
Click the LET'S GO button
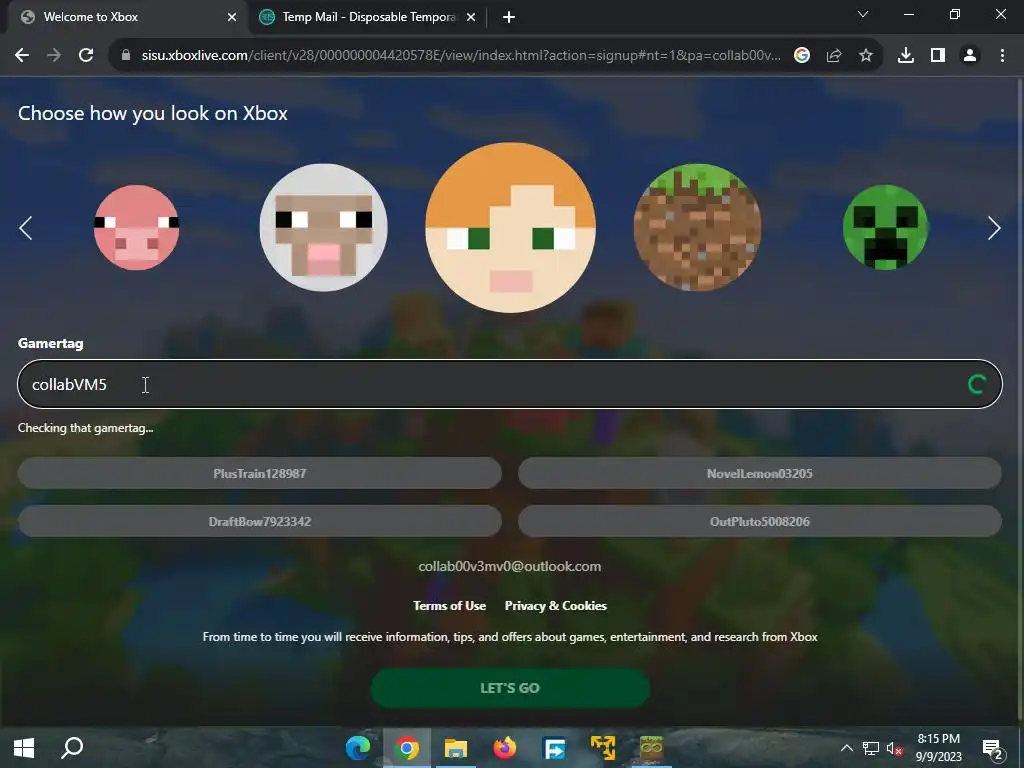(x=510, y=688)
